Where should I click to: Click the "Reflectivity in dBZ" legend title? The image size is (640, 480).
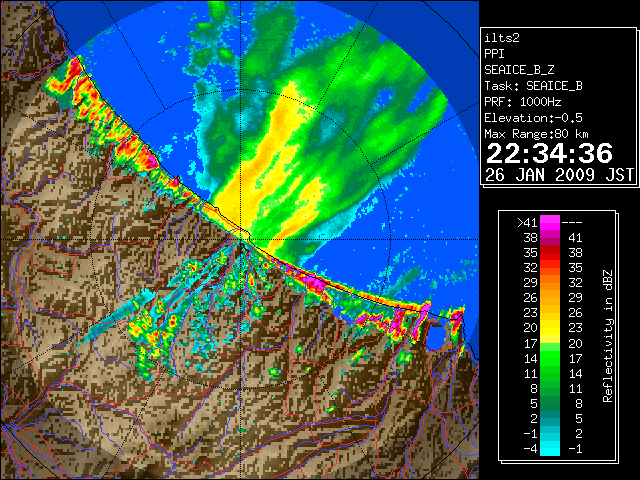coord(608,336)
